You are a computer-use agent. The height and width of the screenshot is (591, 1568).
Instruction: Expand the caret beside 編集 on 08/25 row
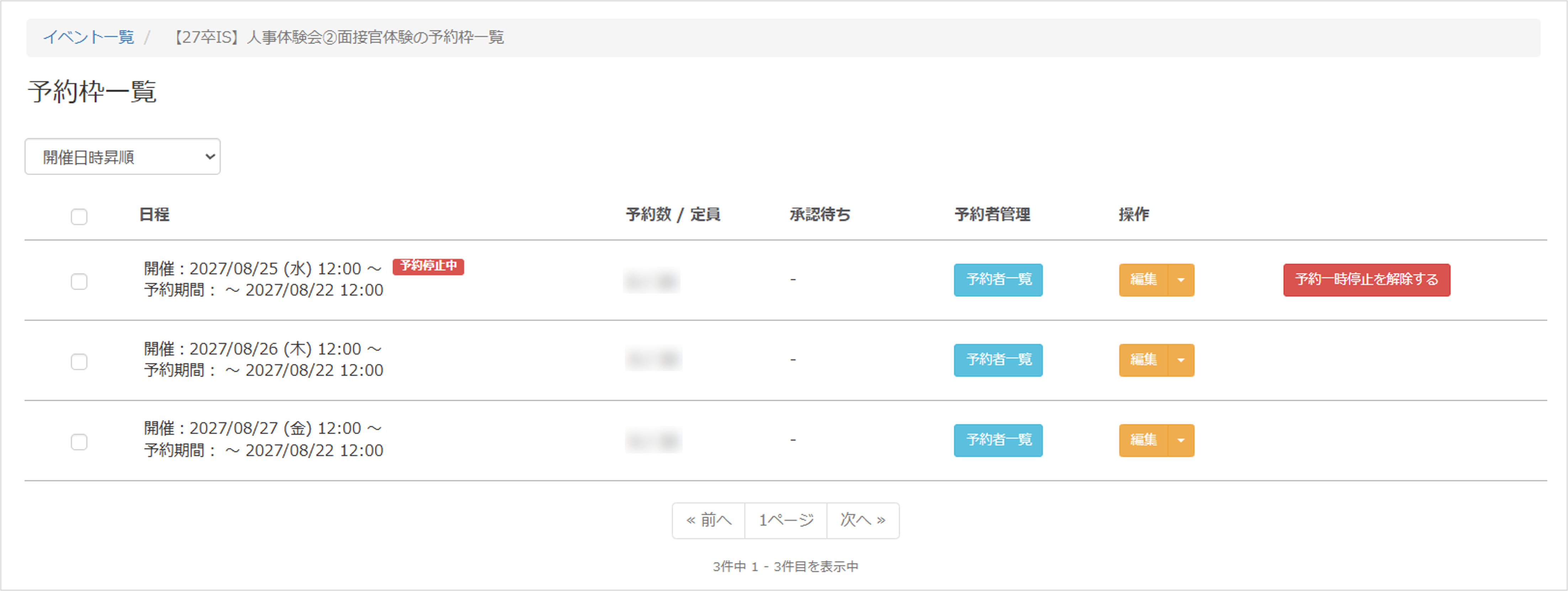(x=1181, y=280)
